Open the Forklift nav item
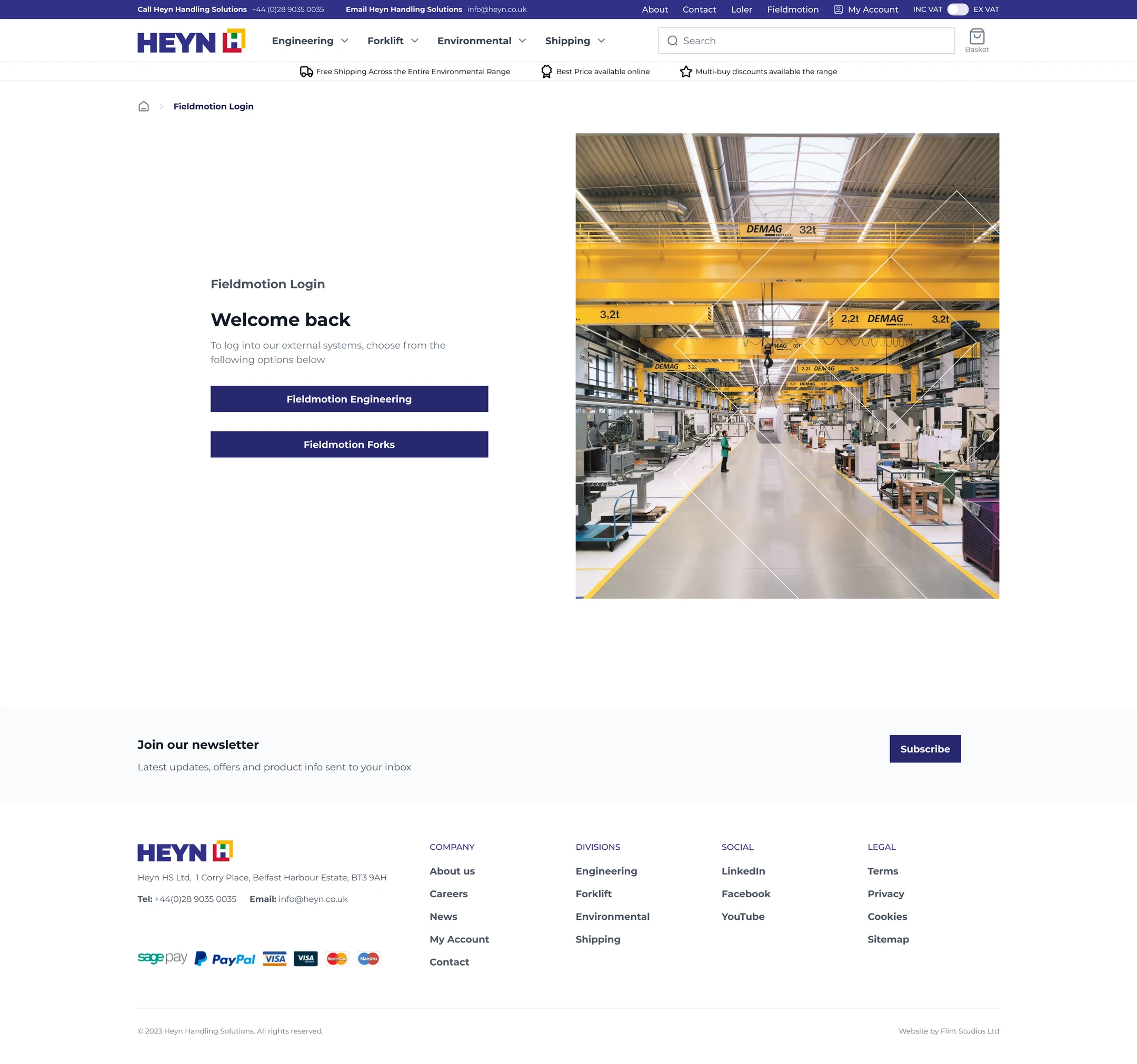Image resolution: width=1137 pixels, height=1064 pixels. 385,41
